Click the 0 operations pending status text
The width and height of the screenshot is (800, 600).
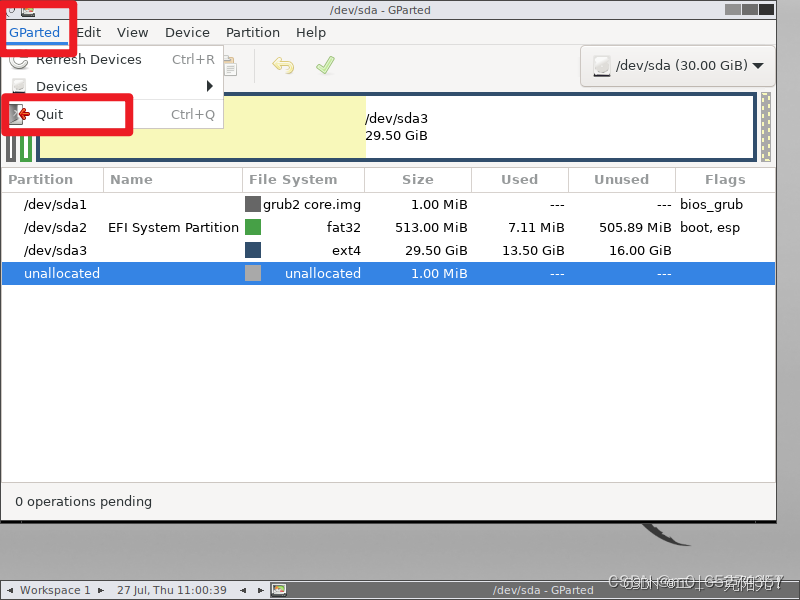pos(83,502)
